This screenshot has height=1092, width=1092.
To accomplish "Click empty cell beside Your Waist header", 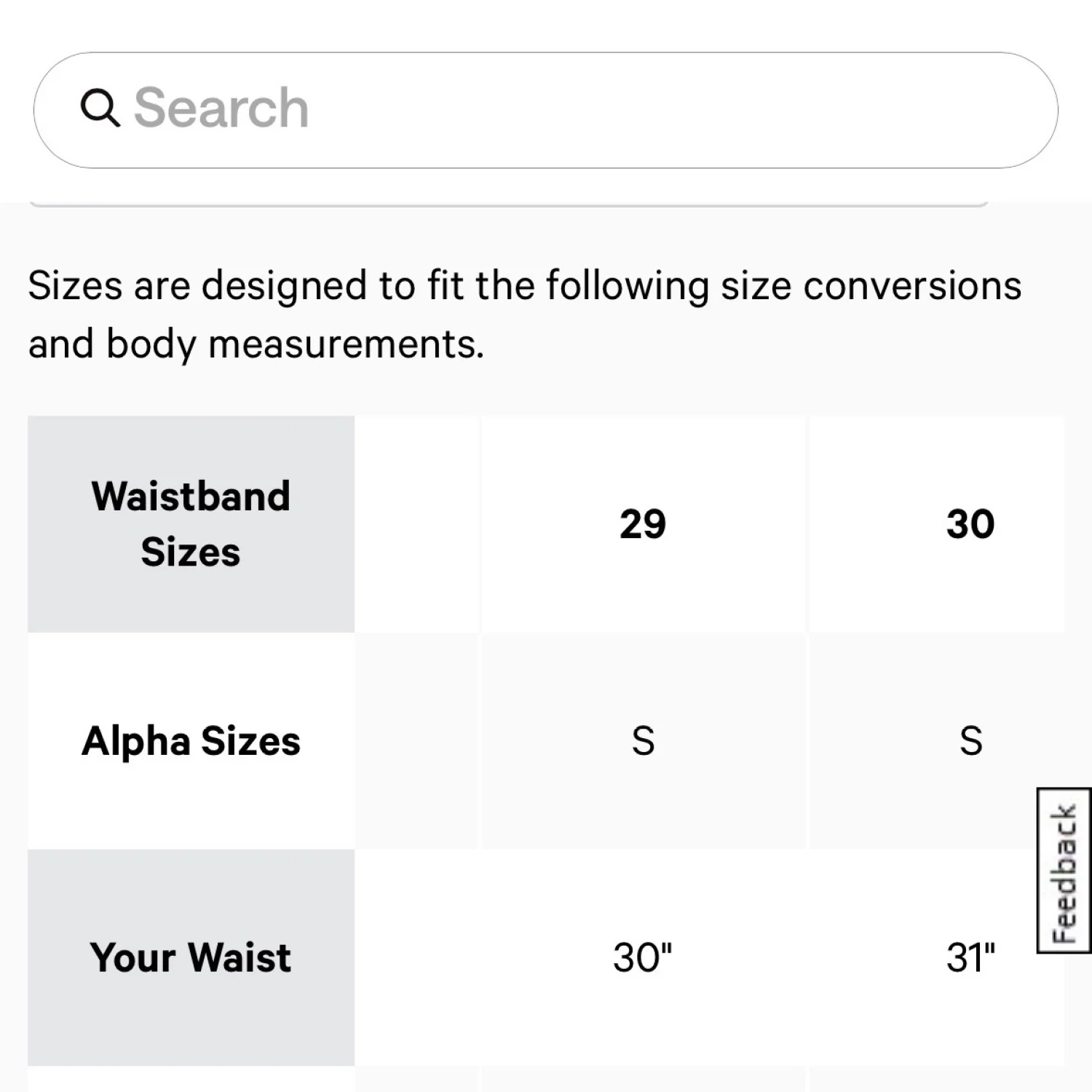I will (x=417, y=957).
